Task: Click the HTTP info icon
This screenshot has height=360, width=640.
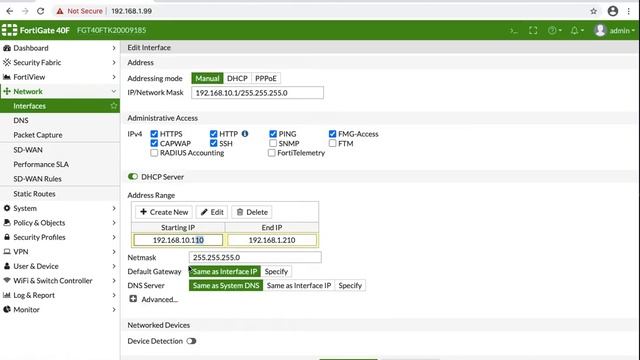Action: 245,133
